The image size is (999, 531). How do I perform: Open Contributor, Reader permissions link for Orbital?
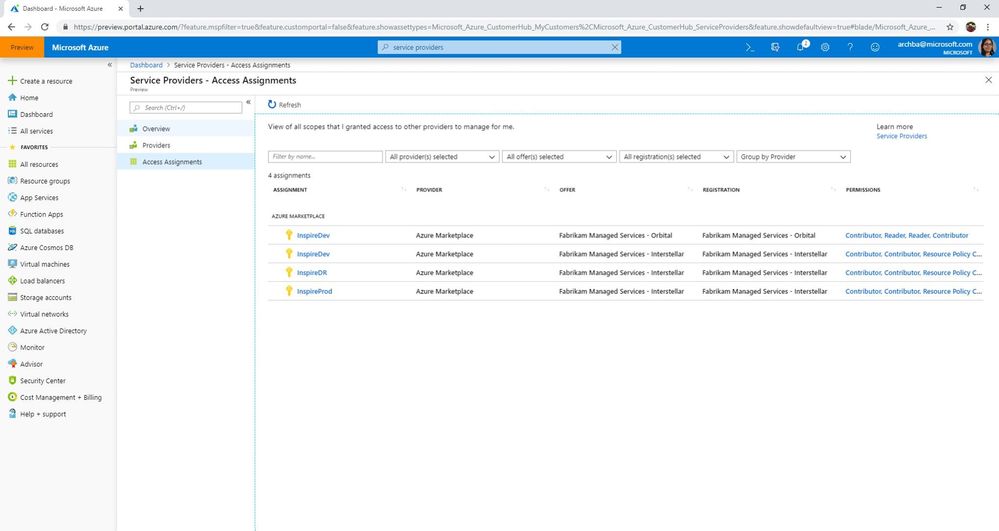coord(907,235)
